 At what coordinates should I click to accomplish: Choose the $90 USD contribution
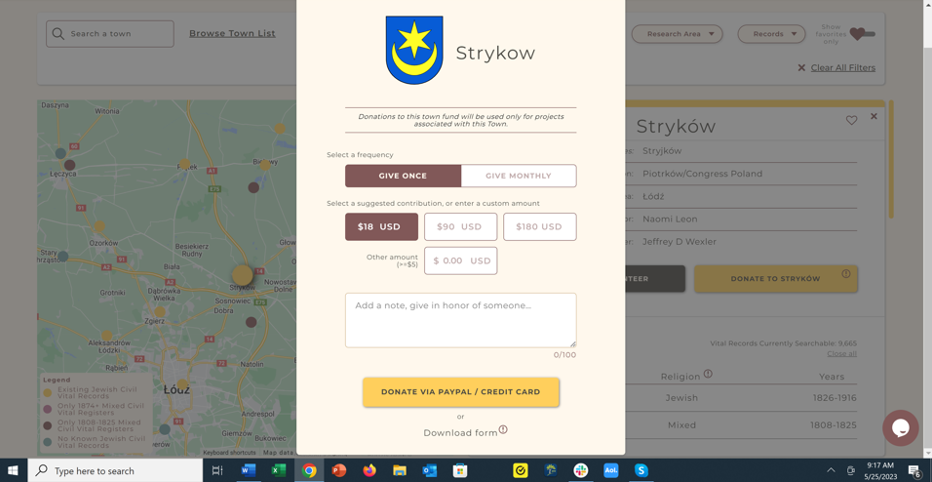coord(460,227)
